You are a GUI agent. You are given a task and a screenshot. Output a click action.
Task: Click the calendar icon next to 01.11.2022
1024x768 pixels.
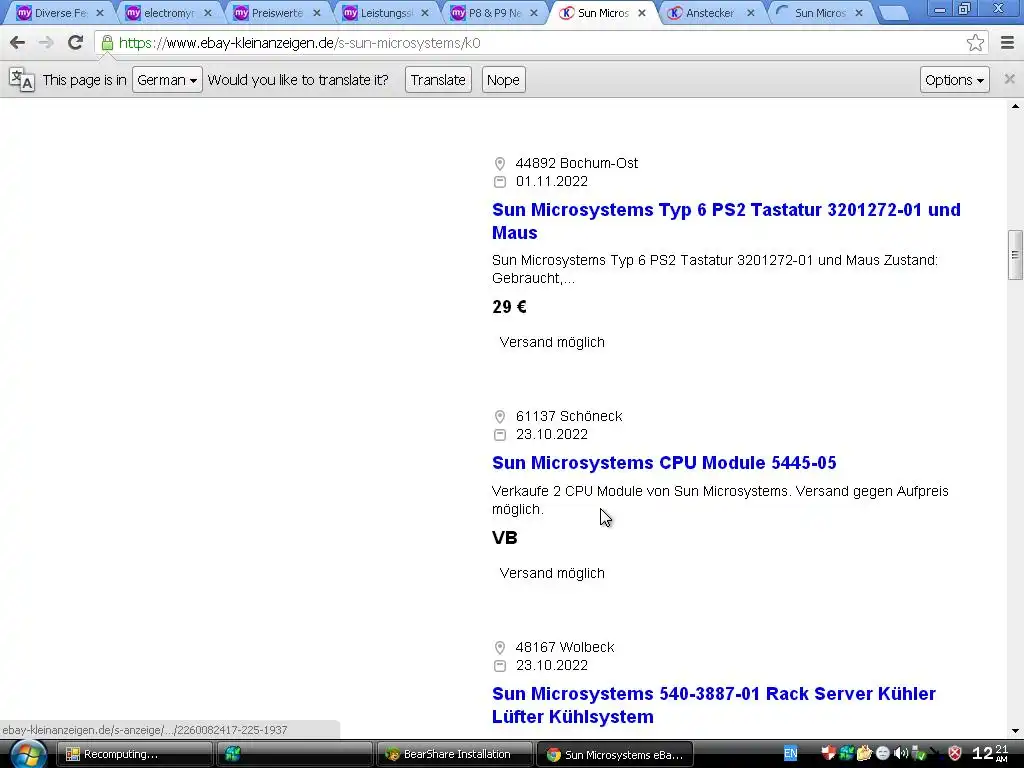click(500, 182)
